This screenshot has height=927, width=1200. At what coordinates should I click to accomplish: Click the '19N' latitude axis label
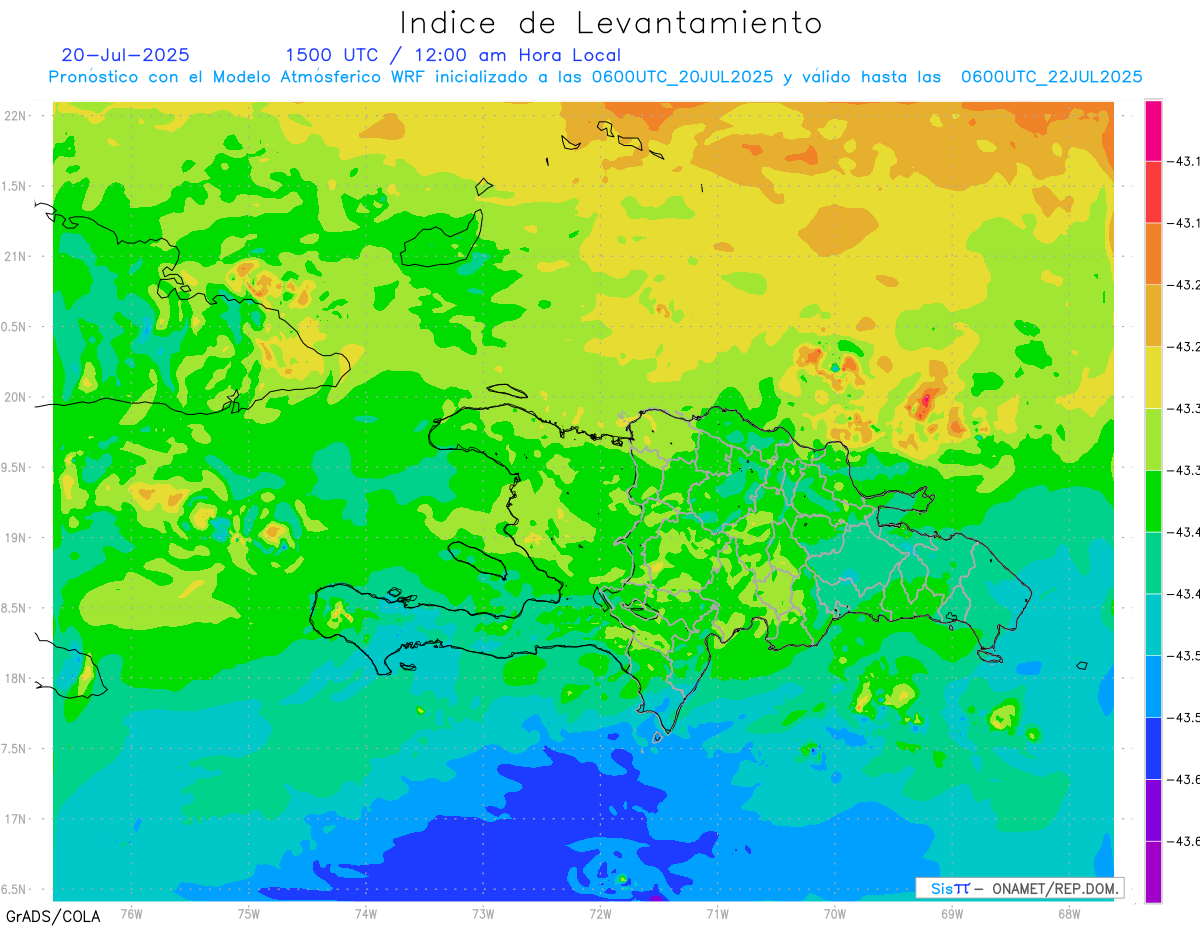click(x=17, y=538)
